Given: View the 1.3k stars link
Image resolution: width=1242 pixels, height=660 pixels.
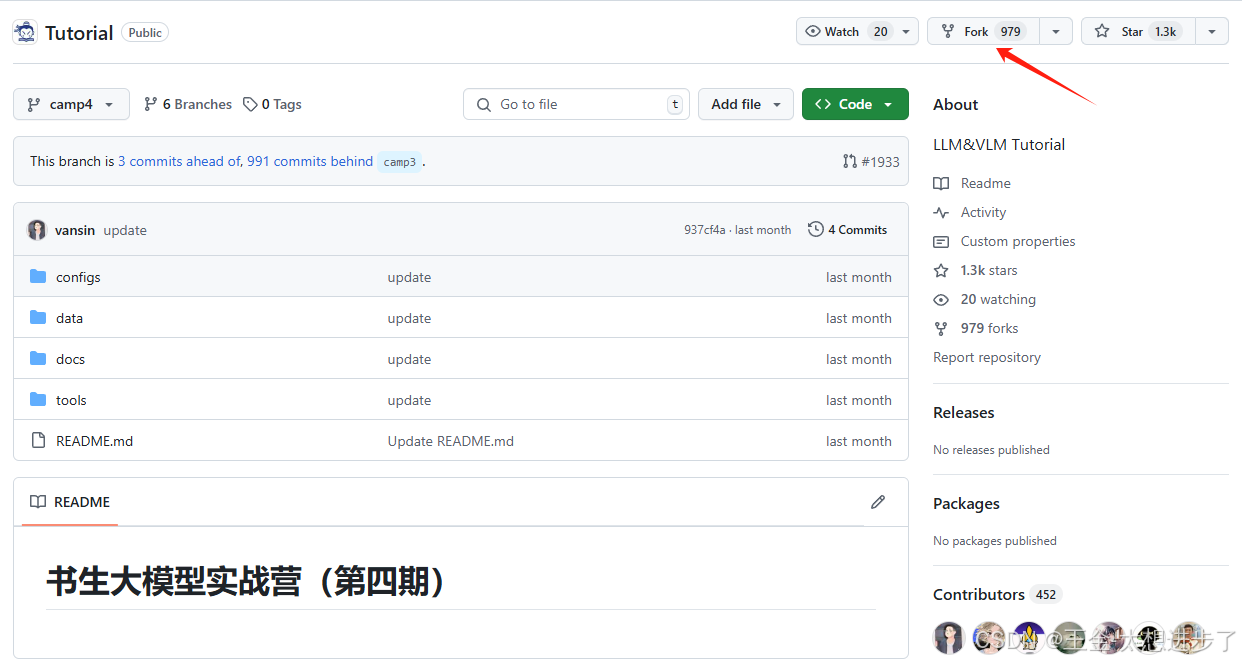Looking at the screenshot, I should [975, 270].
